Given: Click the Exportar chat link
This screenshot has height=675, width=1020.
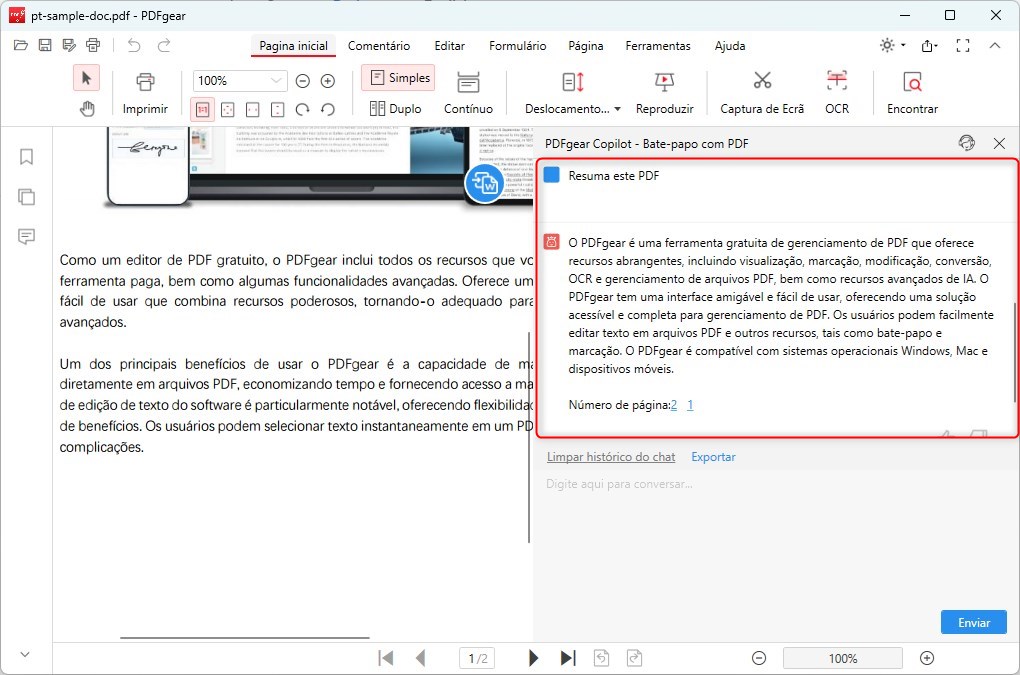Looking at the screenshot, I should click(713, 457).
